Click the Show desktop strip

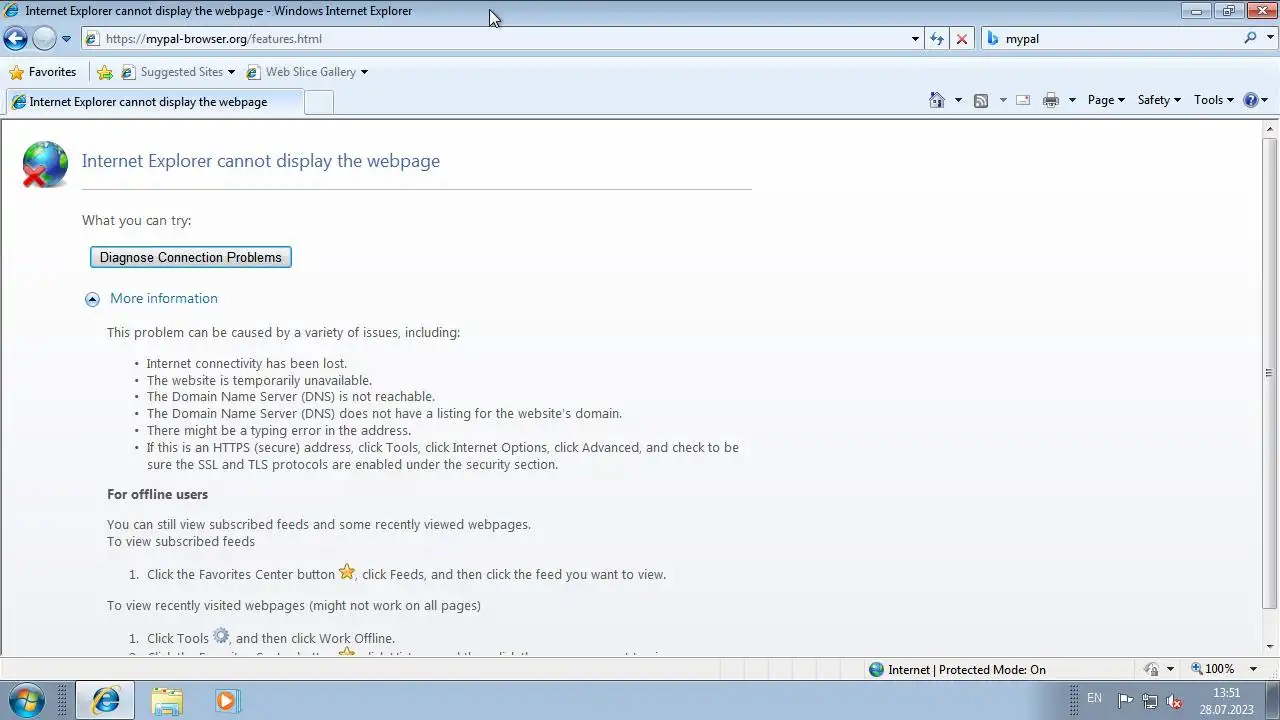click(1272, 701)
